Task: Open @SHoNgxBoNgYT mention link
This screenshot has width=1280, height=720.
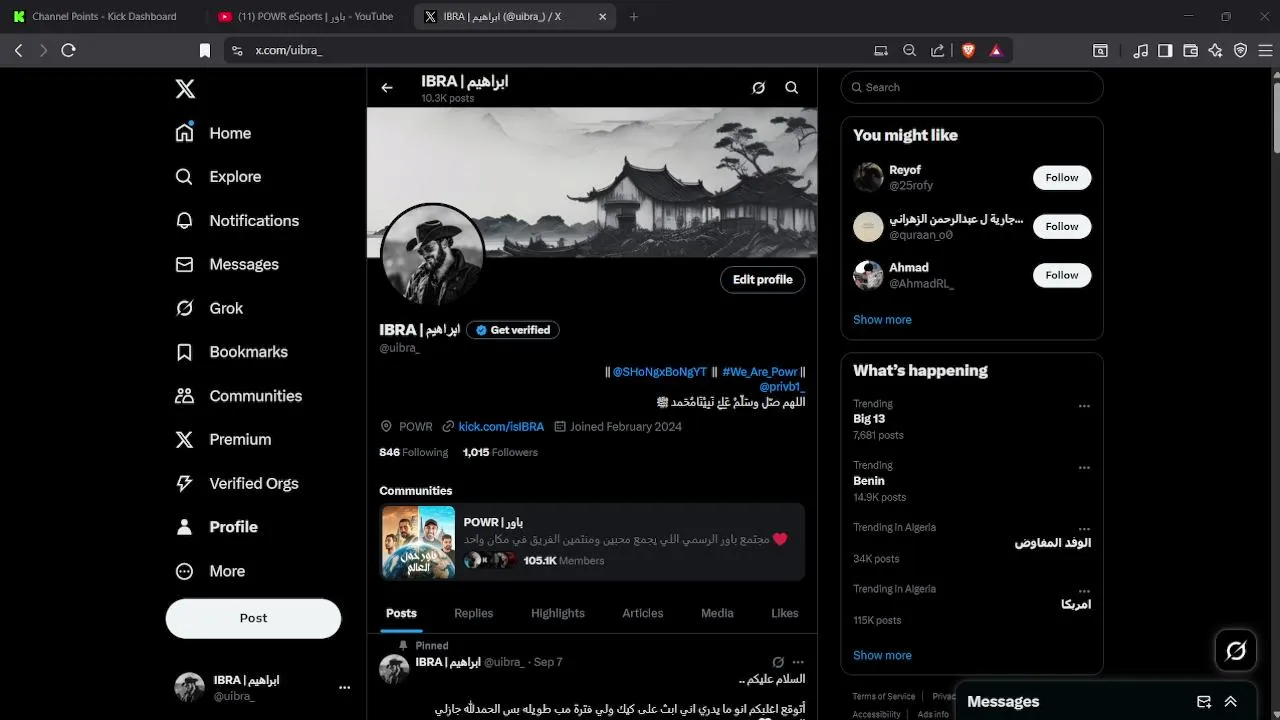Action: (x=659, y=372)
